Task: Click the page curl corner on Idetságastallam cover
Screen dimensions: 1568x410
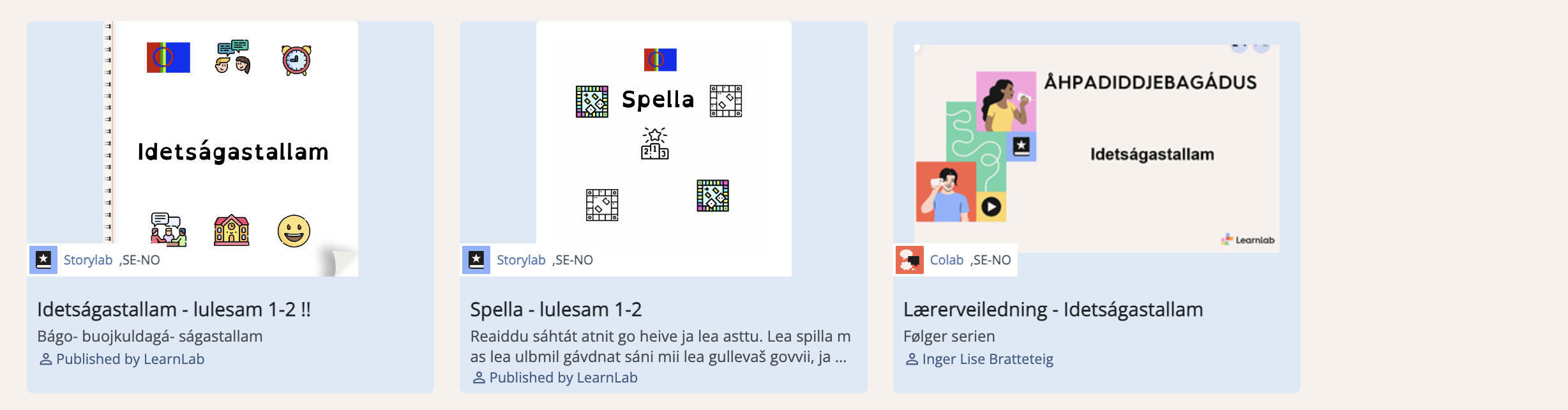Action: coord(337,261)
